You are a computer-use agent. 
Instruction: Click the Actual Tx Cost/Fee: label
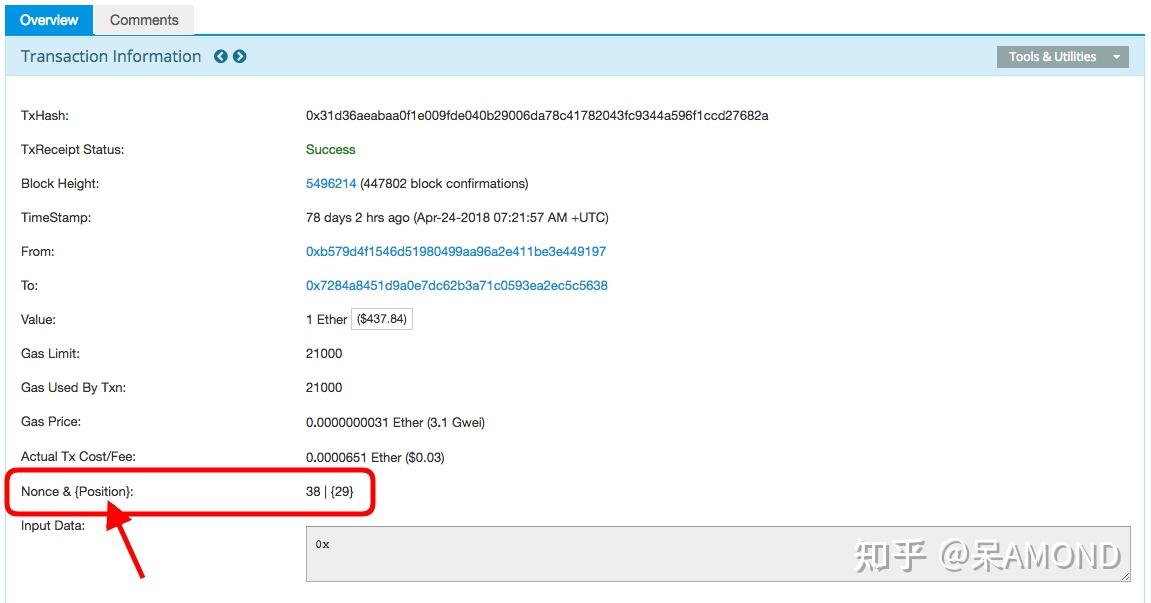point(79,456)
